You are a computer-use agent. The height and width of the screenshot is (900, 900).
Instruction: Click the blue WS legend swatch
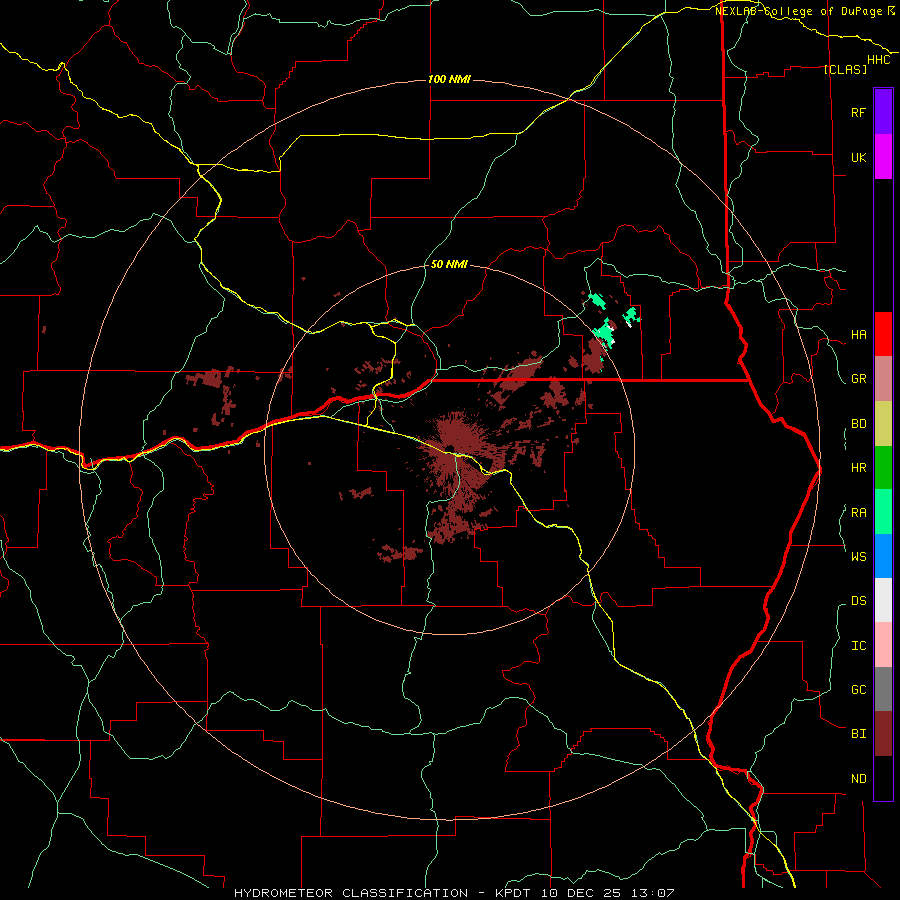coord(883,556)
